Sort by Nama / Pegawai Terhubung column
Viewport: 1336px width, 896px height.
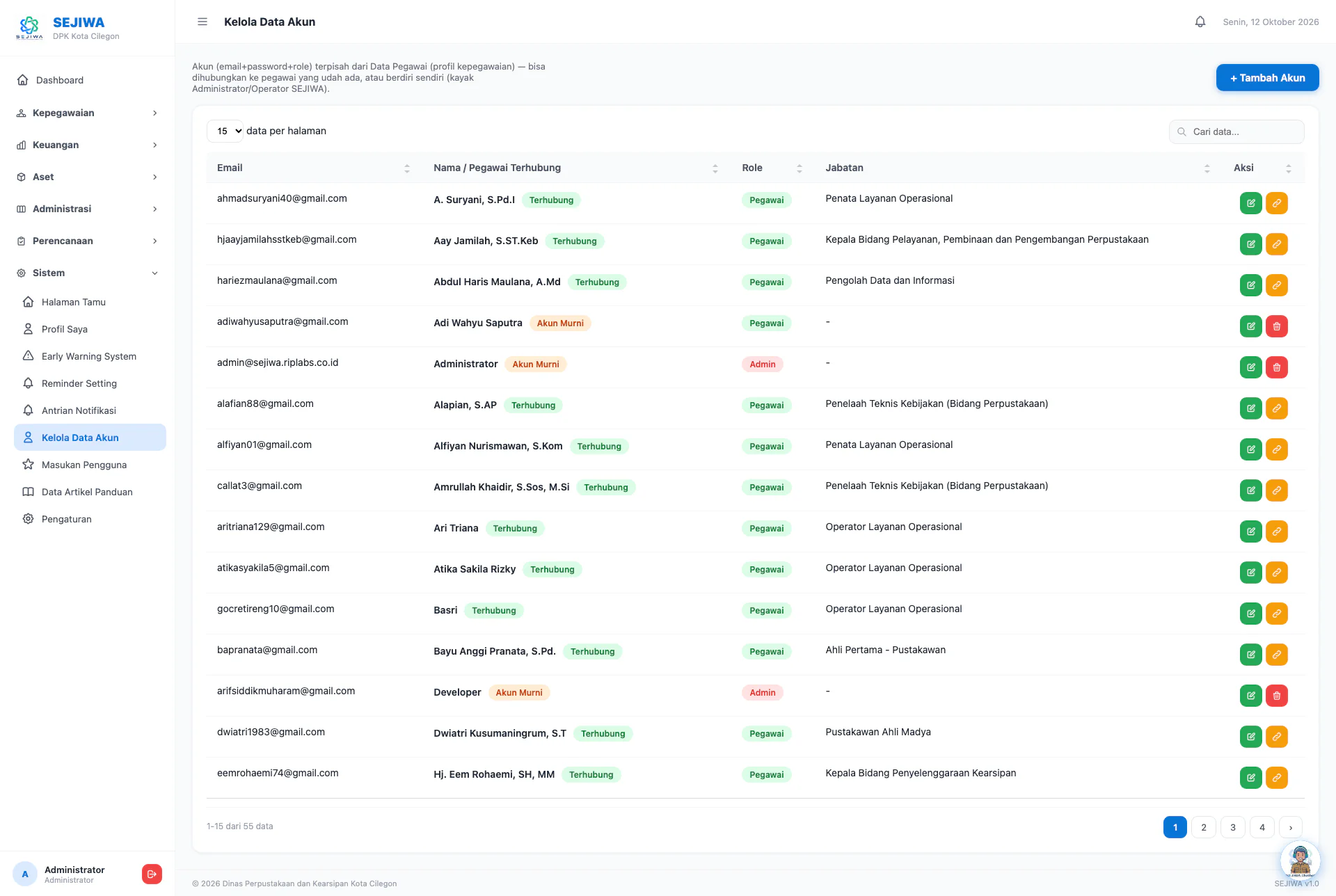[576, 168]
